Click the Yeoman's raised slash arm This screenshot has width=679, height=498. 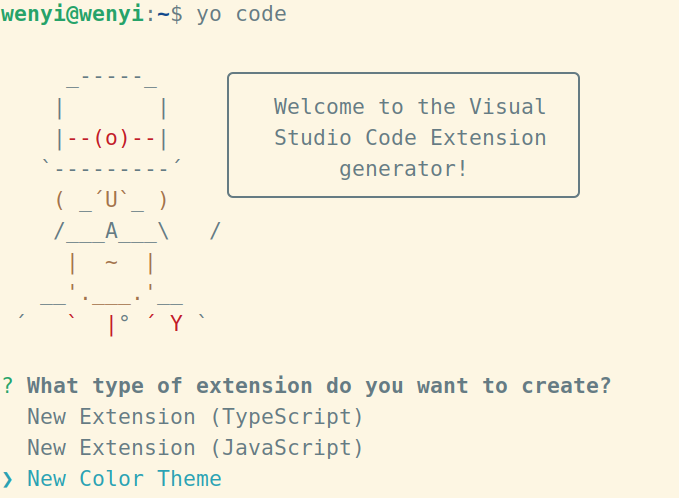click(x=215, y=232)
